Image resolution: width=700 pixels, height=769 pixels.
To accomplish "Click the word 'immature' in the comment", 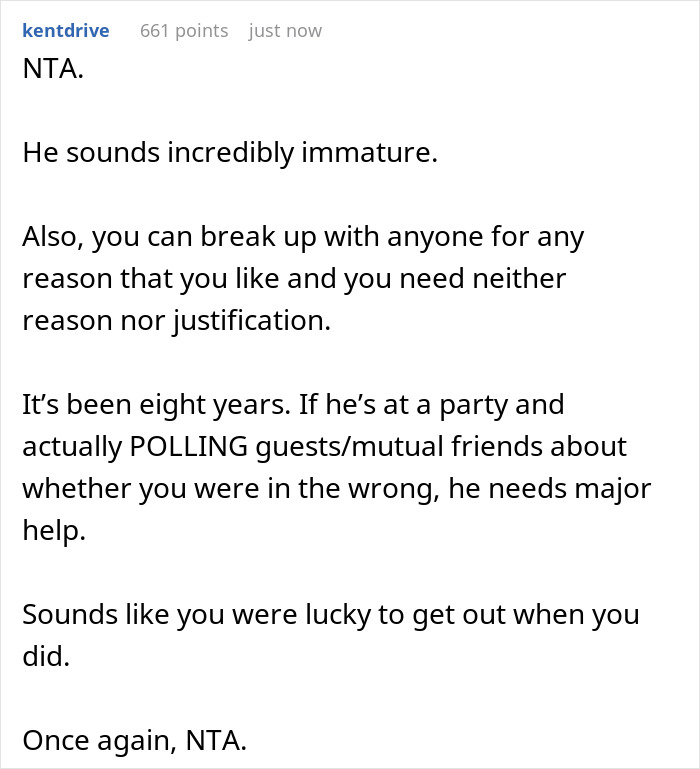I will [369, 153].
